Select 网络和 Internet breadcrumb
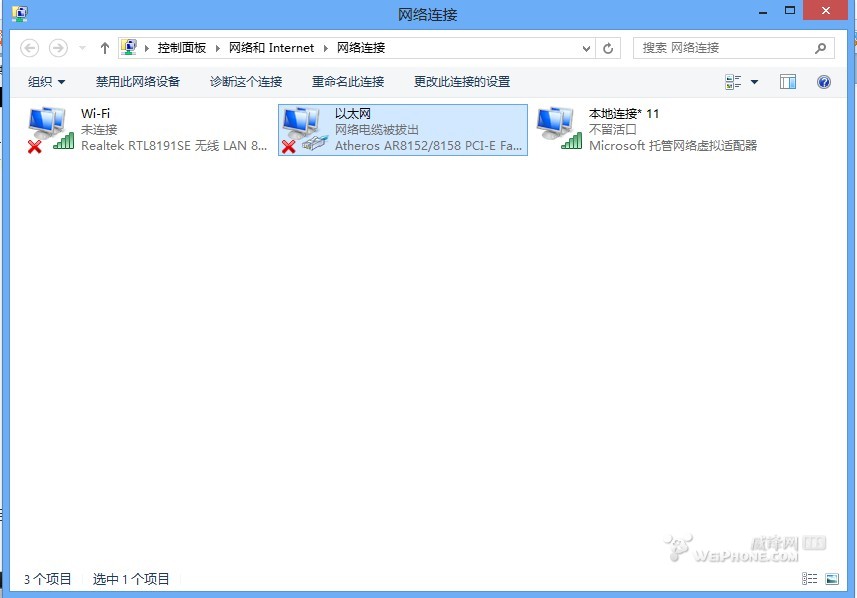 [271, 48]
